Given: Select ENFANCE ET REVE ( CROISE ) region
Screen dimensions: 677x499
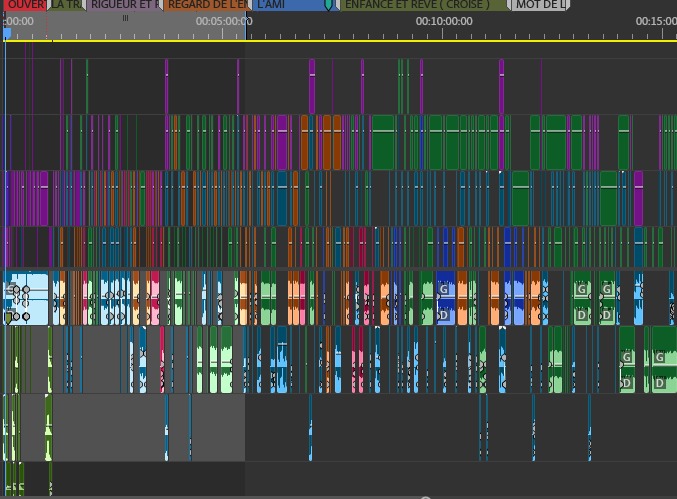Looking at the screenshot, I should pos(422,5).
